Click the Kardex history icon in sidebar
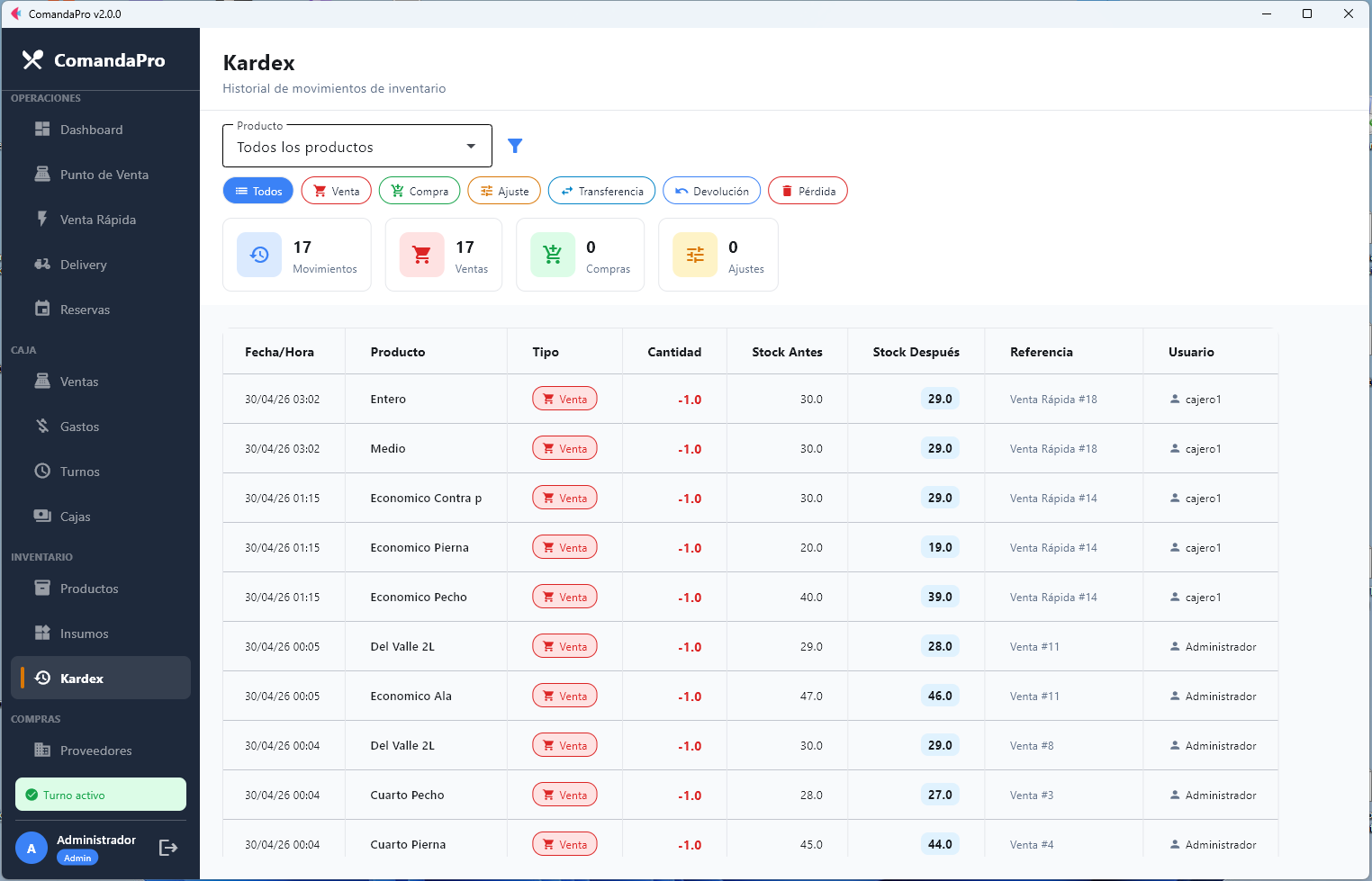Viewport: 1372px width, 881px height. (42, 678)
